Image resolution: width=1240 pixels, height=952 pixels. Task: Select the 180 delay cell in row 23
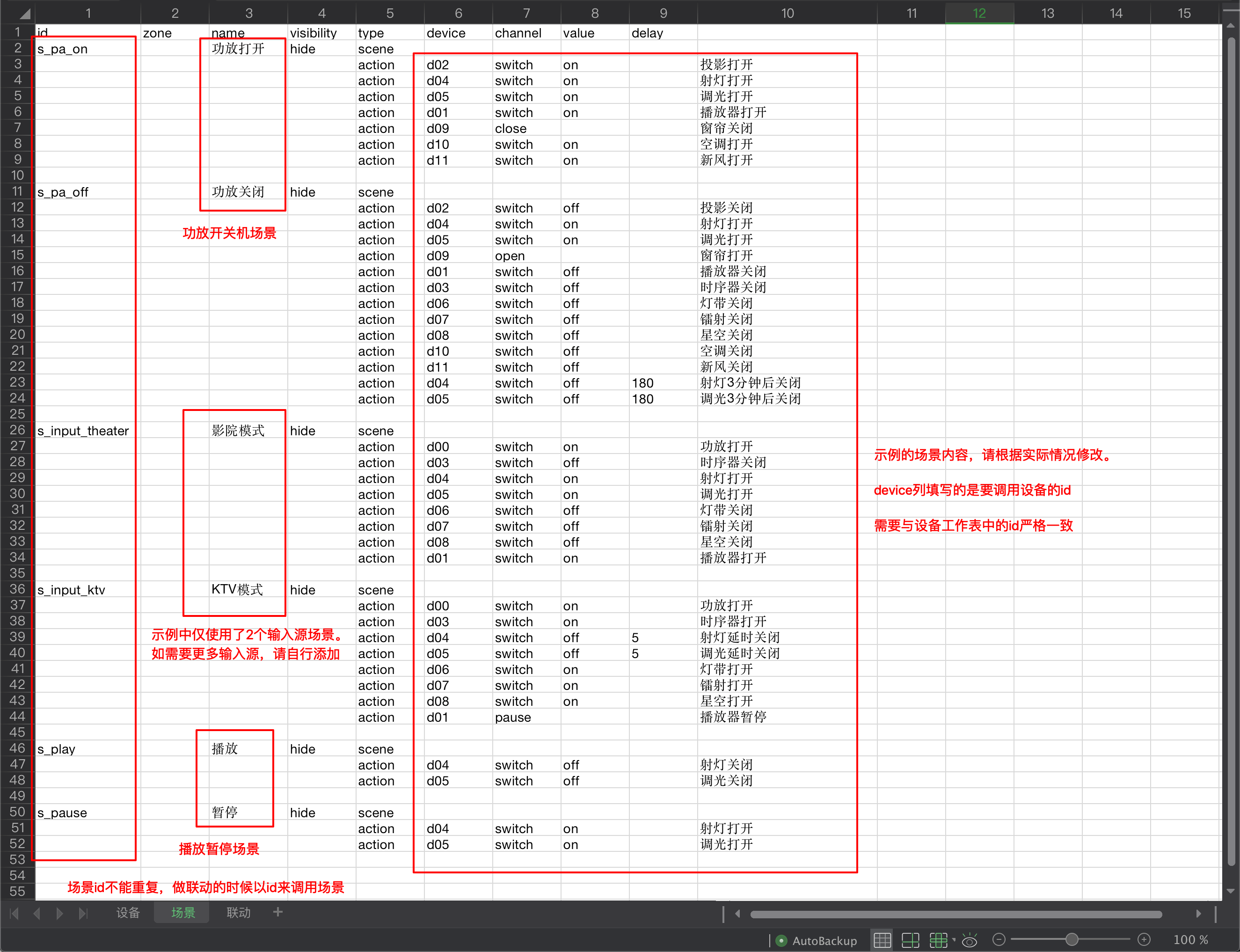click(664, 383)
